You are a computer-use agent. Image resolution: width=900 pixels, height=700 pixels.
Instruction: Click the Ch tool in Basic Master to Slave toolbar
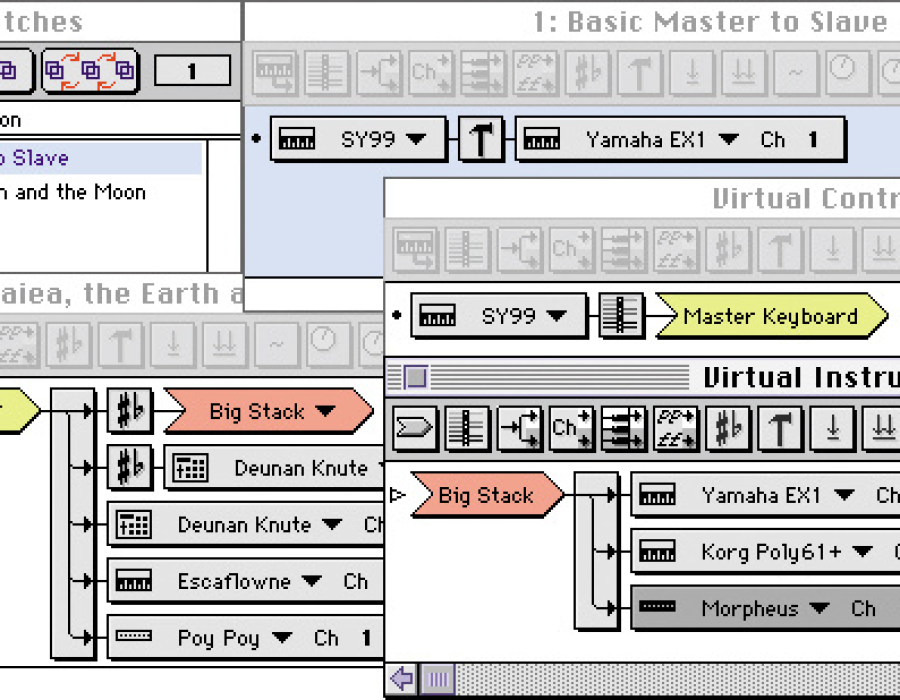(x=431, y=73)
